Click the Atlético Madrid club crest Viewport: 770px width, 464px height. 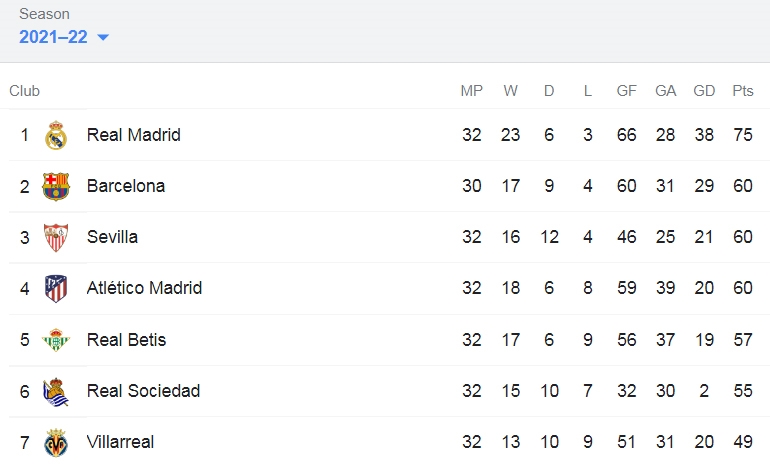point(56,289)
